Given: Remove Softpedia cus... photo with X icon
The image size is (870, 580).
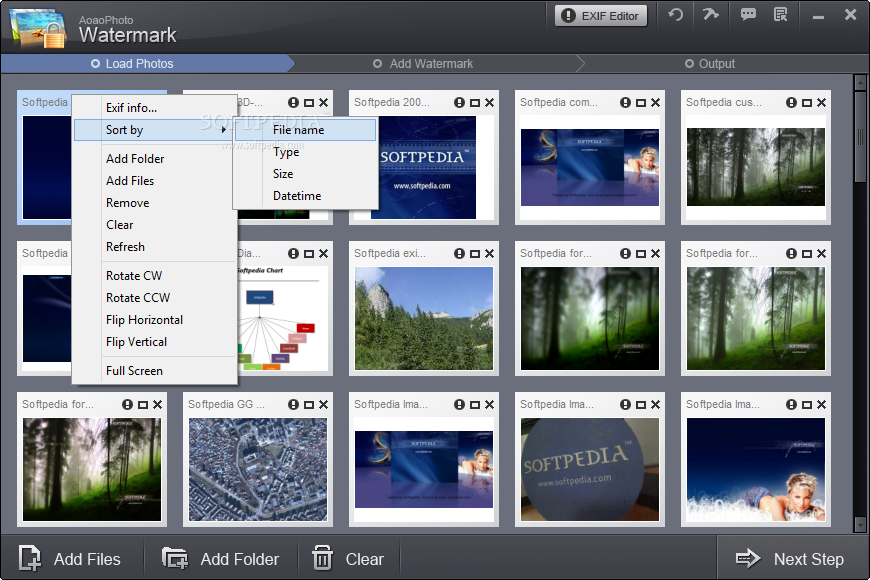Looking at the screenshot, I should click(x=821, y=103).
